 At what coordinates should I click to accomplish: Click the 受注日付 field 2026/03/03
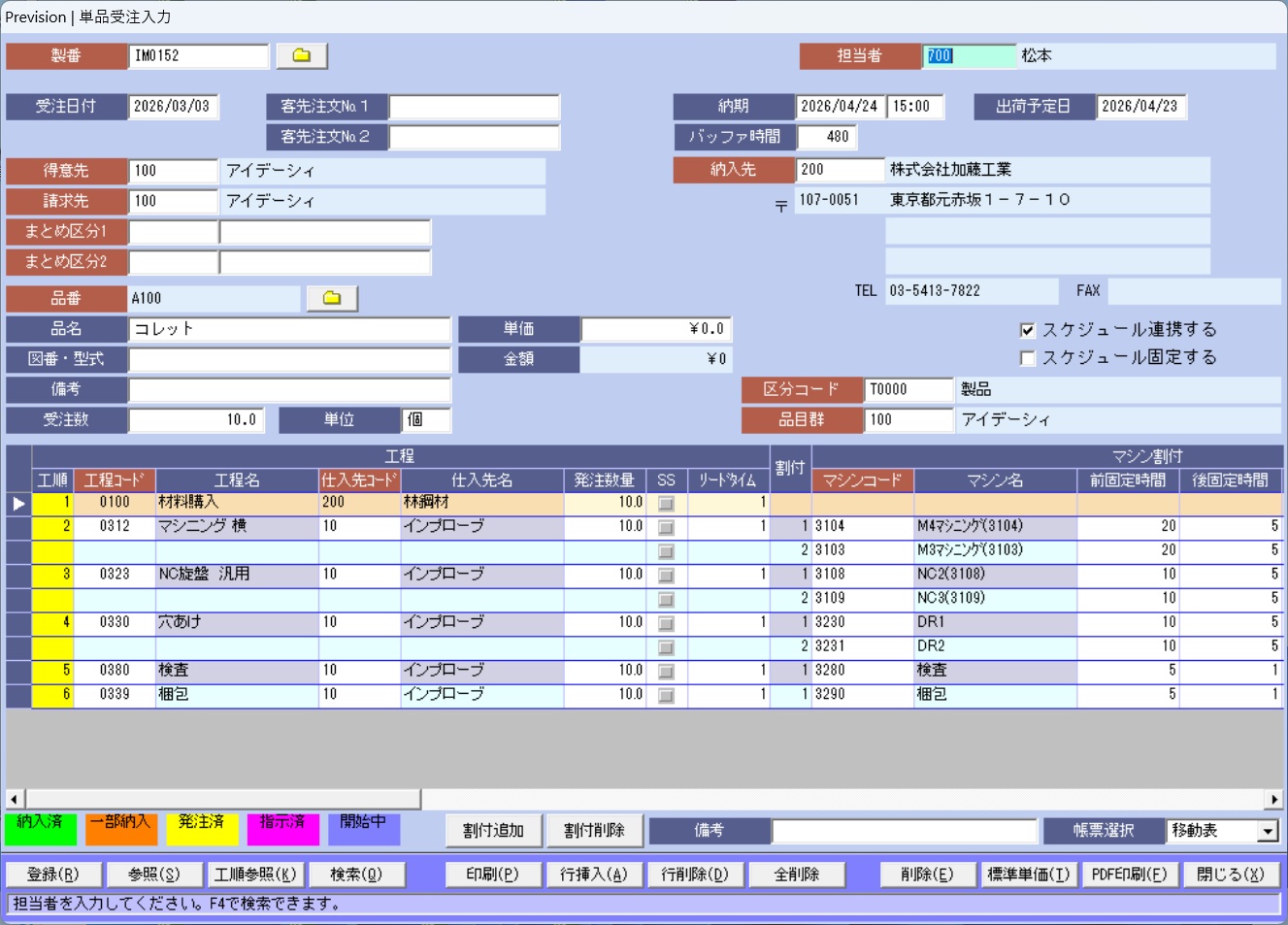point(174,106)
